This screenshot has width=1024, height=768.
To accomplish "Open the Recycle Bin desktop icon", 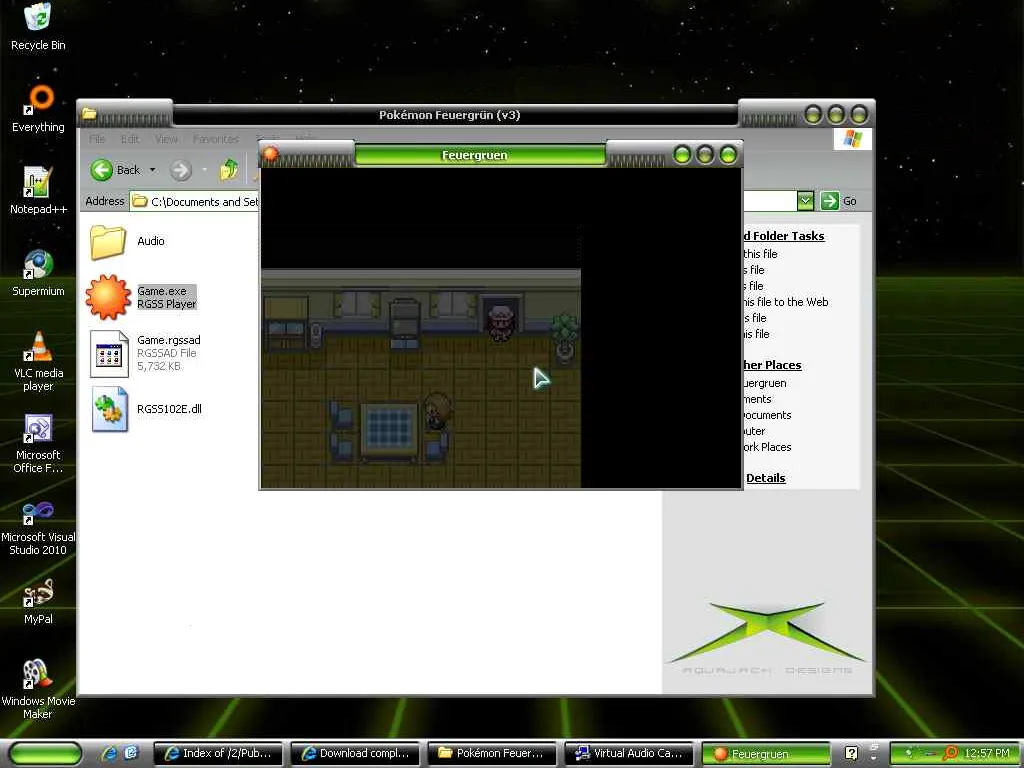I will tap(38, 17).
